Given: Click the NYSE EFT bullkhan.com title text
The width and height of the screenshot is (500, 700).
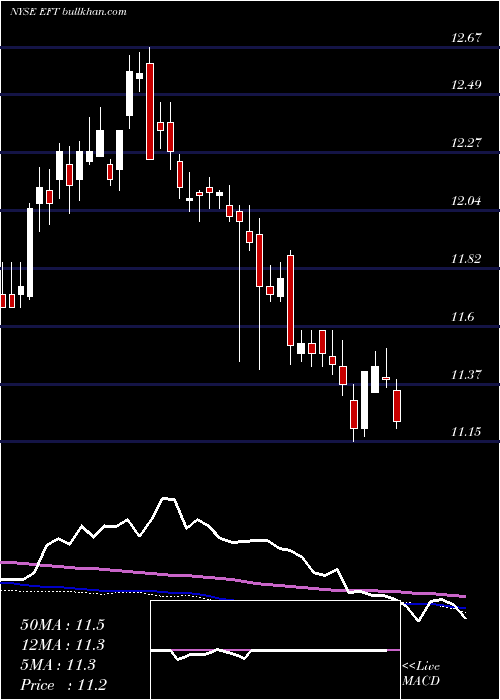Looking at the screenshot, I should click(x=68, y=12).
